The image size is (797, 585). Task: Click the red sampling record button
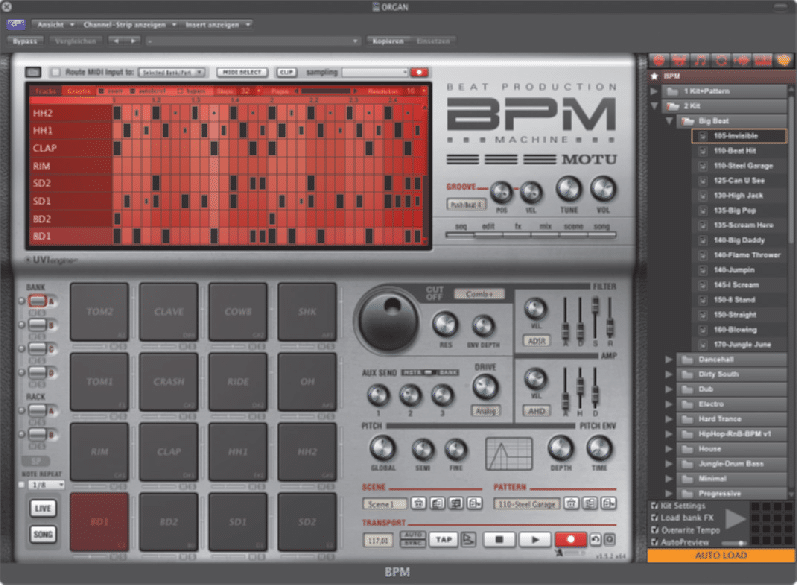click(419, 72)
